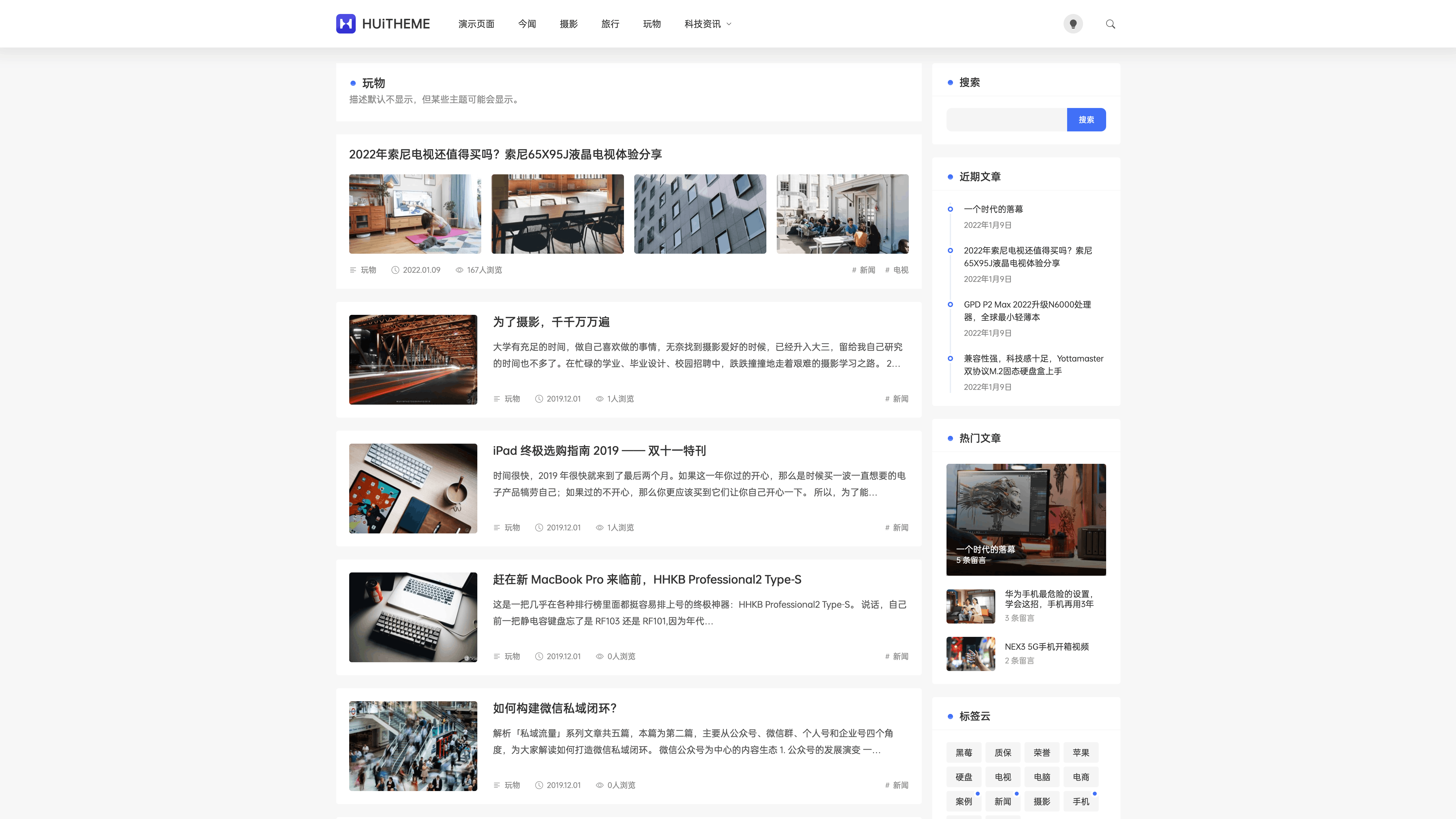Select 新闻 tag in tag cloud
Viewport: 1456px width, 819px height.
click(x=1003, y=801)
